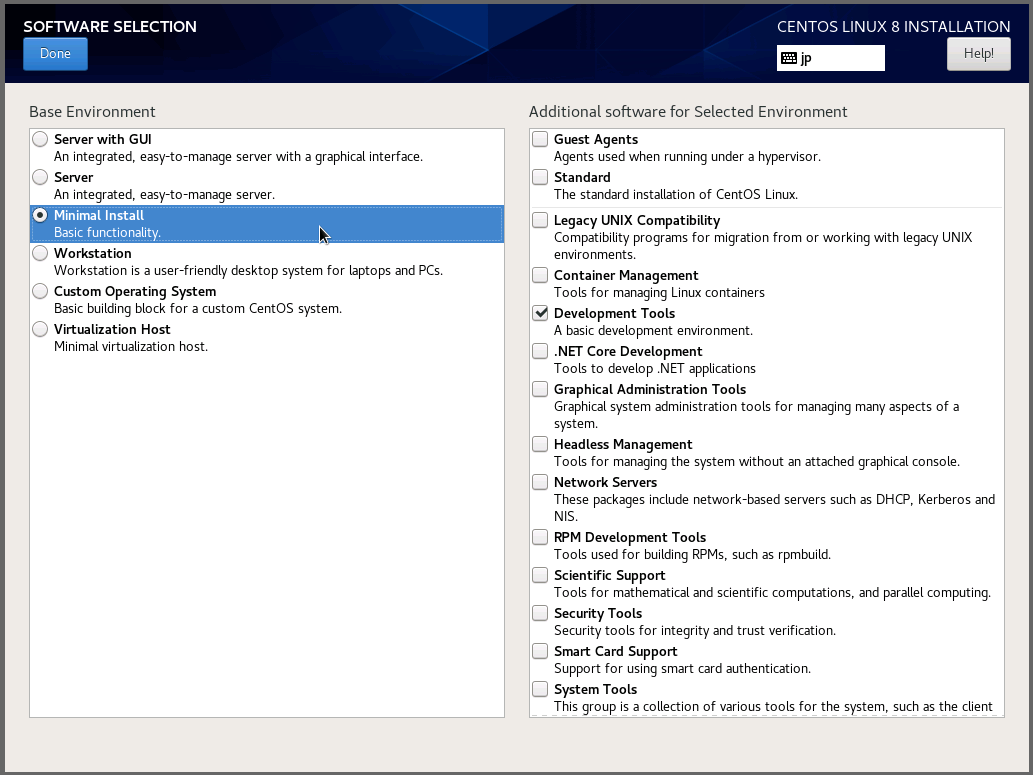Uncheck Development Tools checkbox

click(x=540, y=314)
